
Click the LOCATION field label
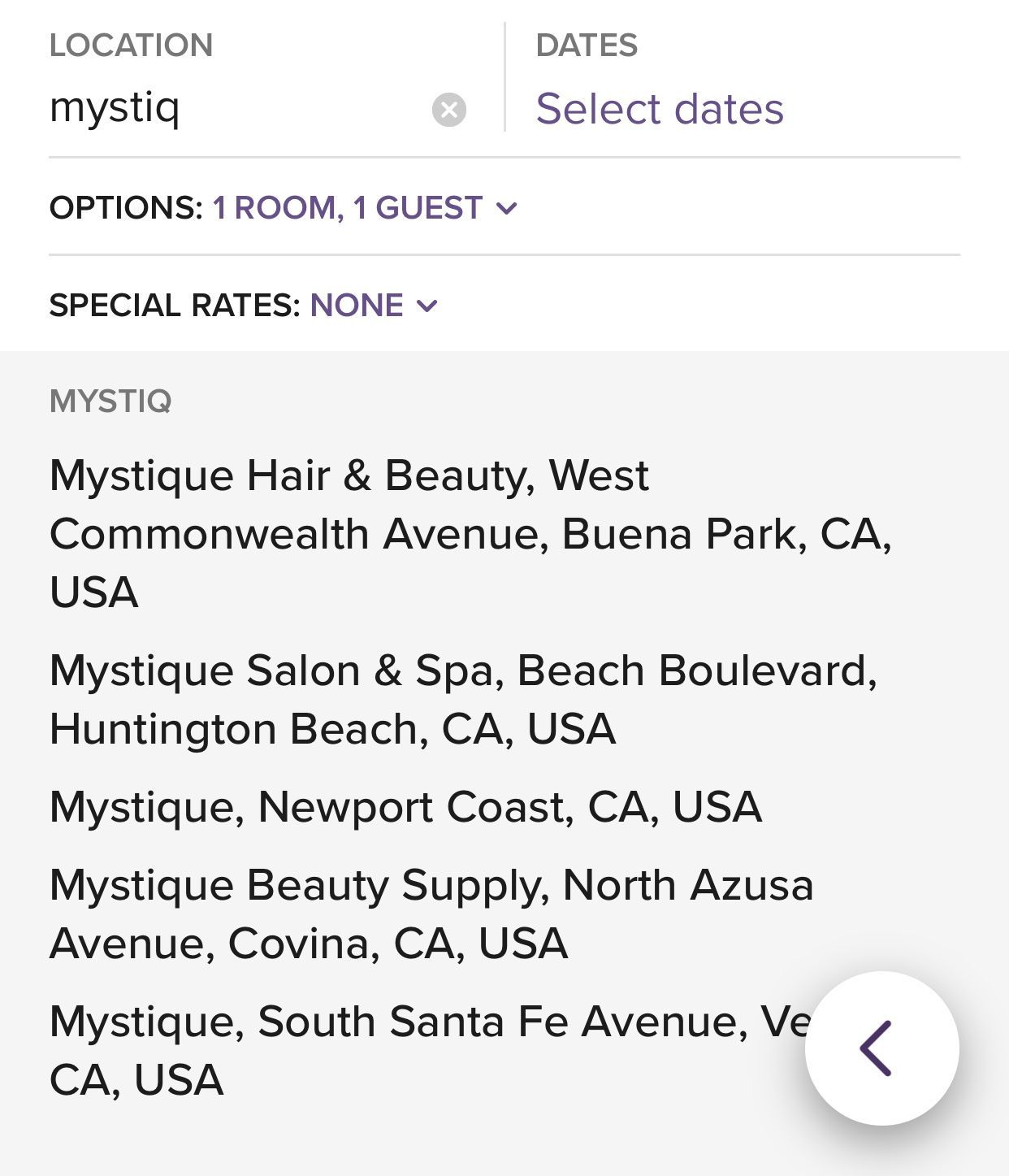tap(131, 46)
